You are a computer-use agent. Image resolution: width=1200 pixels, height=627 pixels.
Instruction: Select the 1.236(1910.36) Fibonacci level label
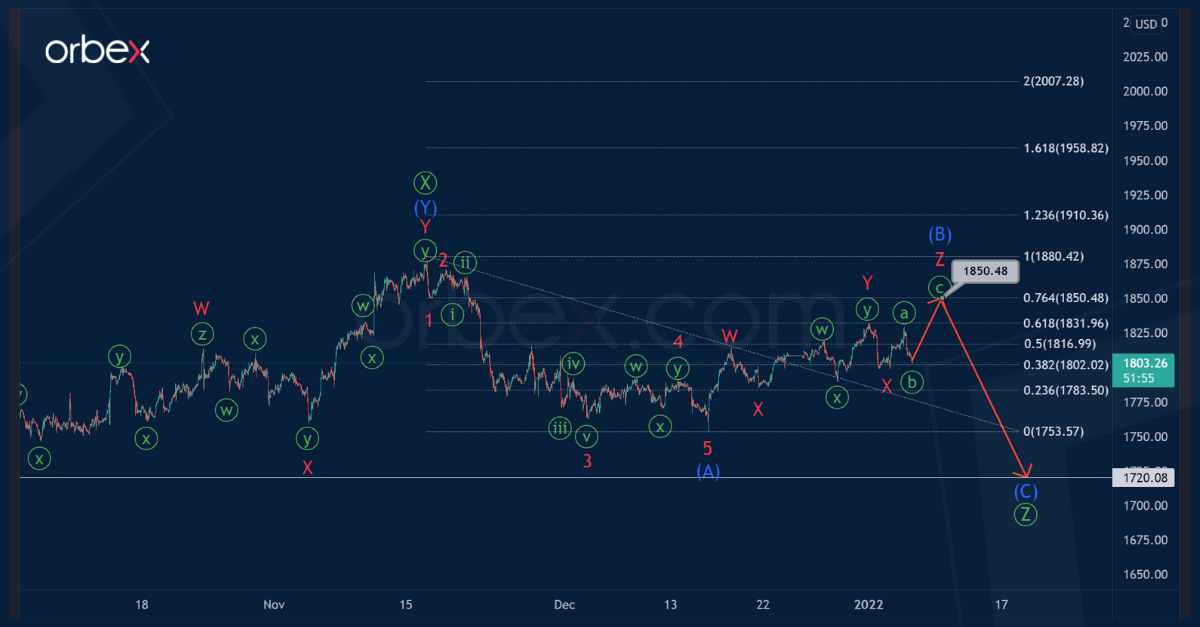point(1066,215)
